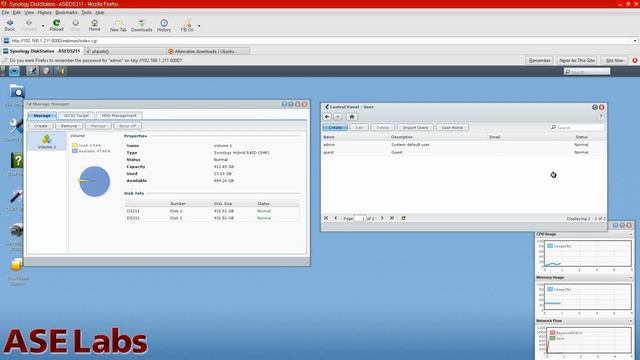
Task: Select the Storage tab in Storage Manager
Action: (x=42, y=116)
